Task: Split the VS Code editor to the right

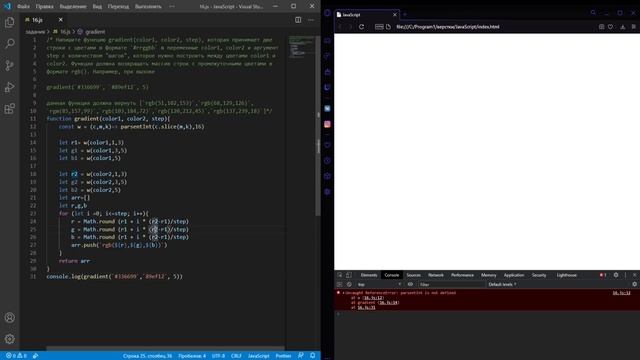Action: click(x=298, y=20)
